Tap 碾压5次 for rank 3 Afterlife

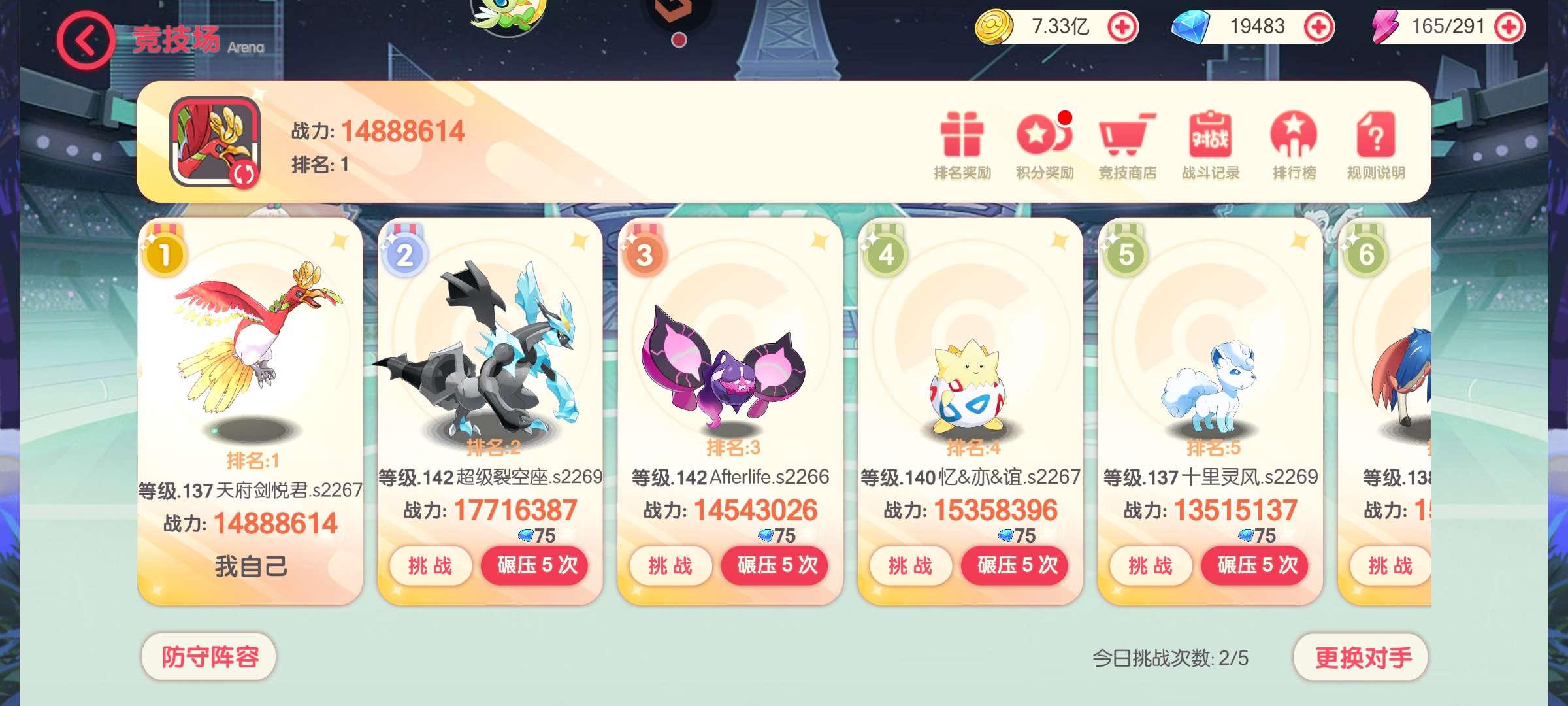[x=777, y=565]
